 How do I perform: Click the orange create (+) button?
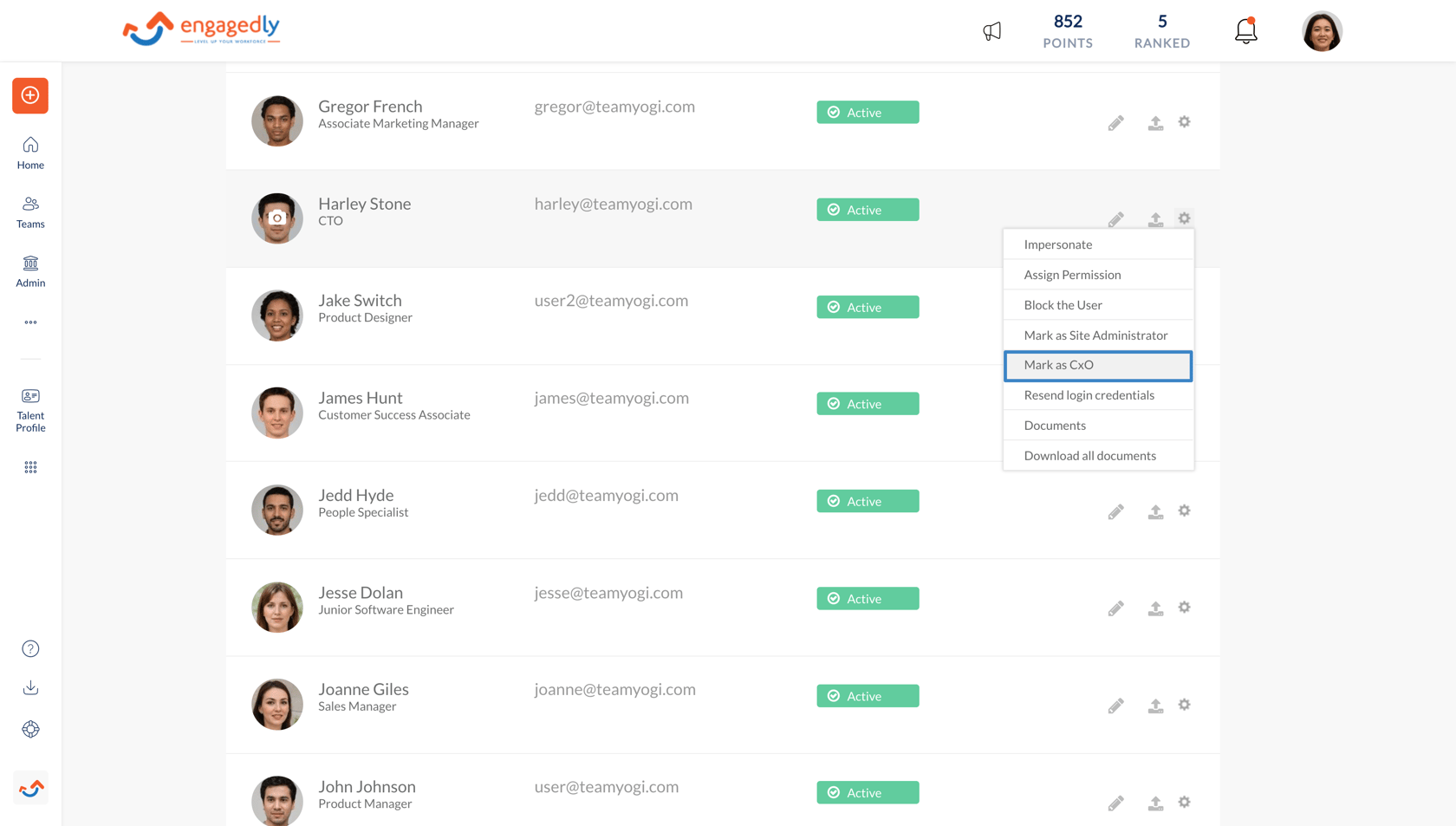[30, 95]
